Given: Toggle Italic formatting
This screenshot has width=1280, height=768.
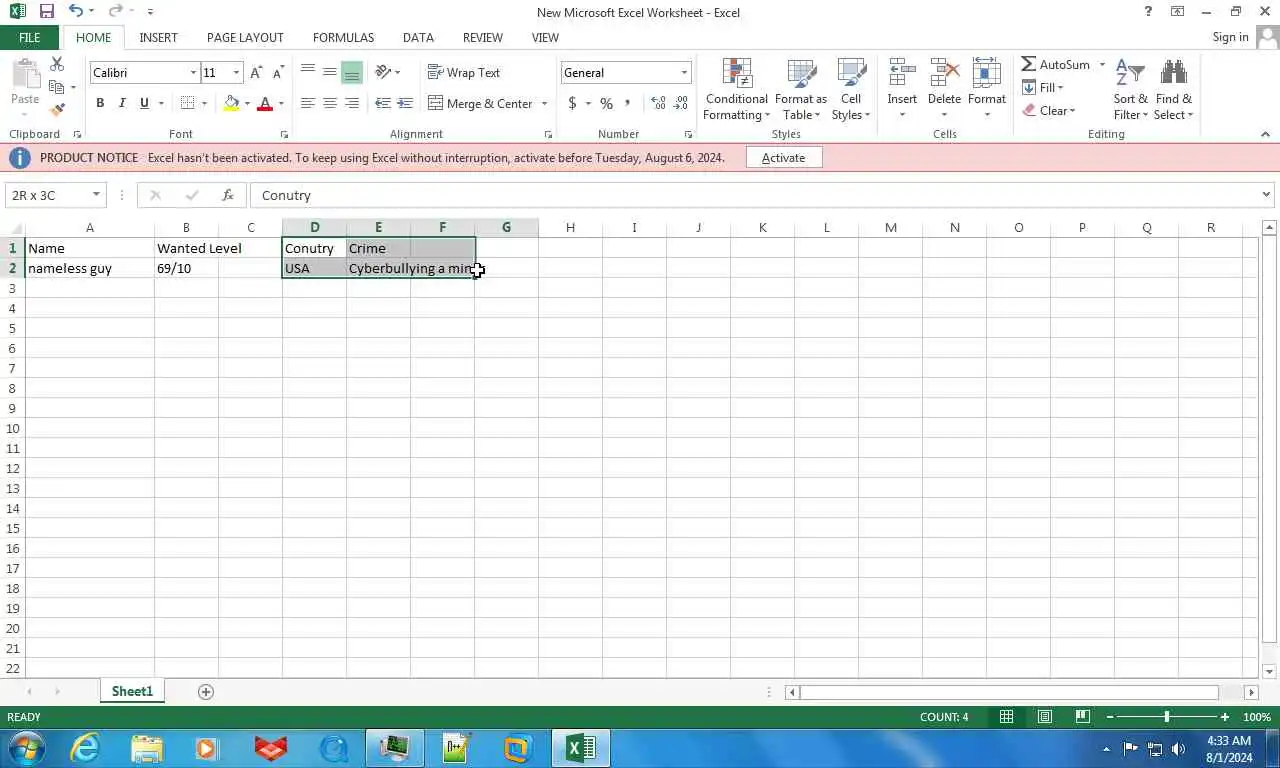Looking at the screenshot, I should click(x=122, y=103).
